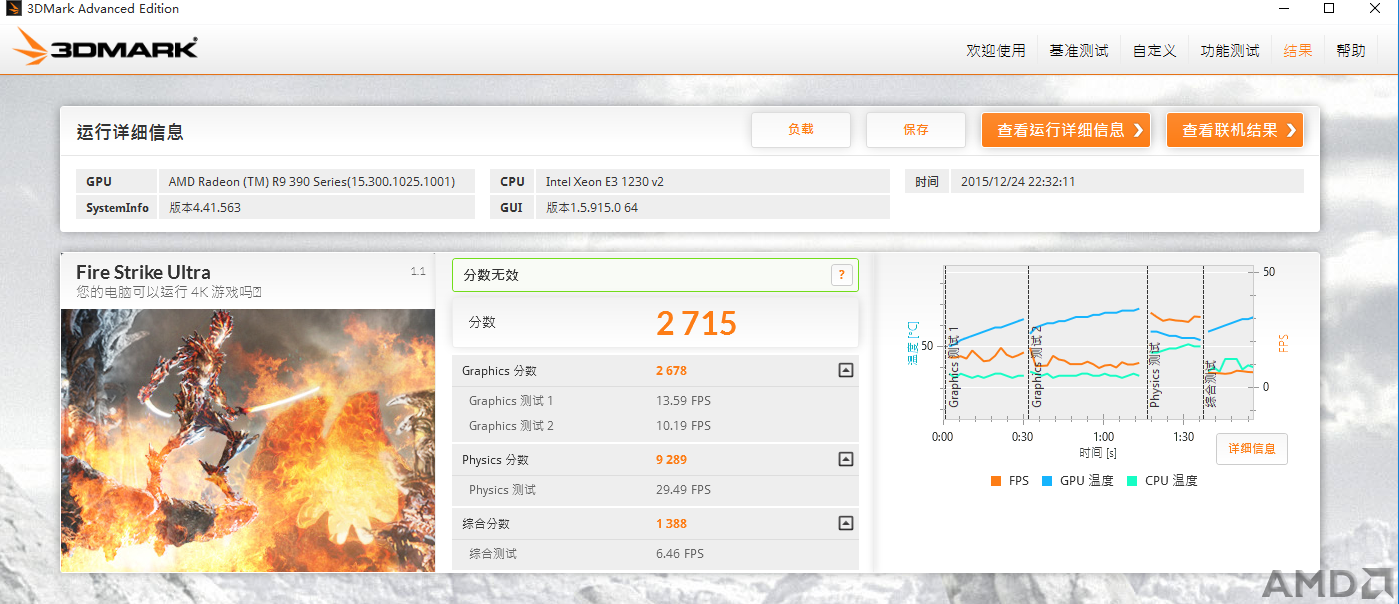
Task: Click the green CPU 温度 legend swatch
Action: [1131, 481]
